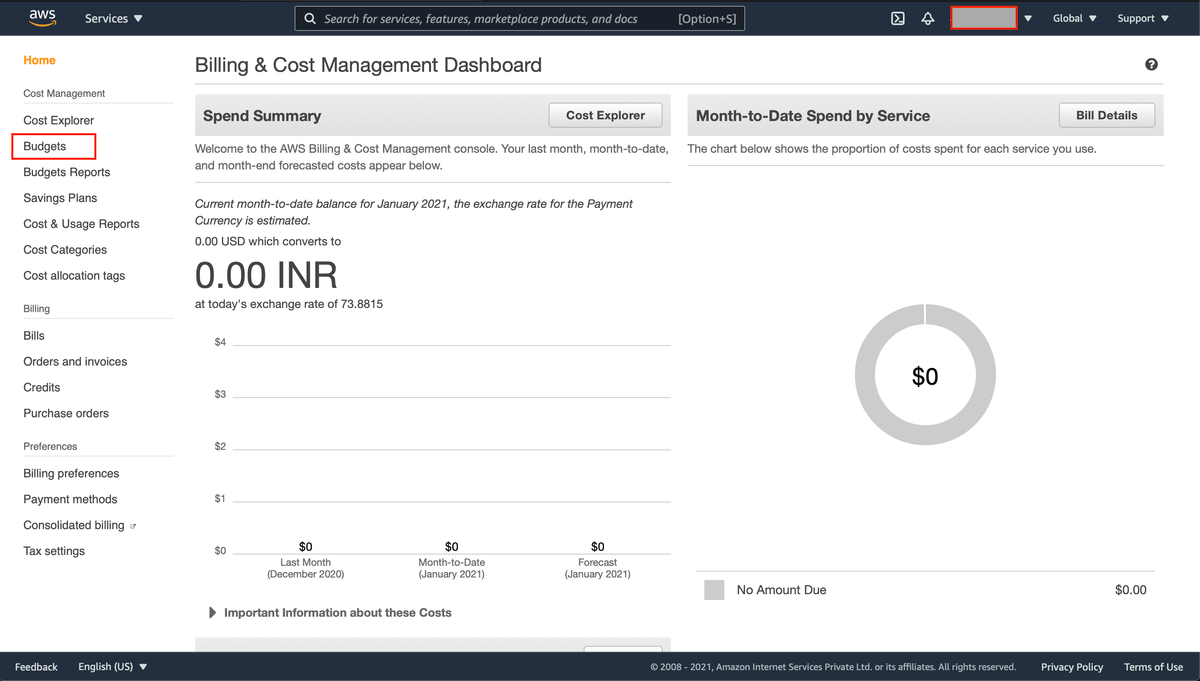Screen dimensions: 1200x681
Task: Click the No Amount Due text
Action: point(782,590)
